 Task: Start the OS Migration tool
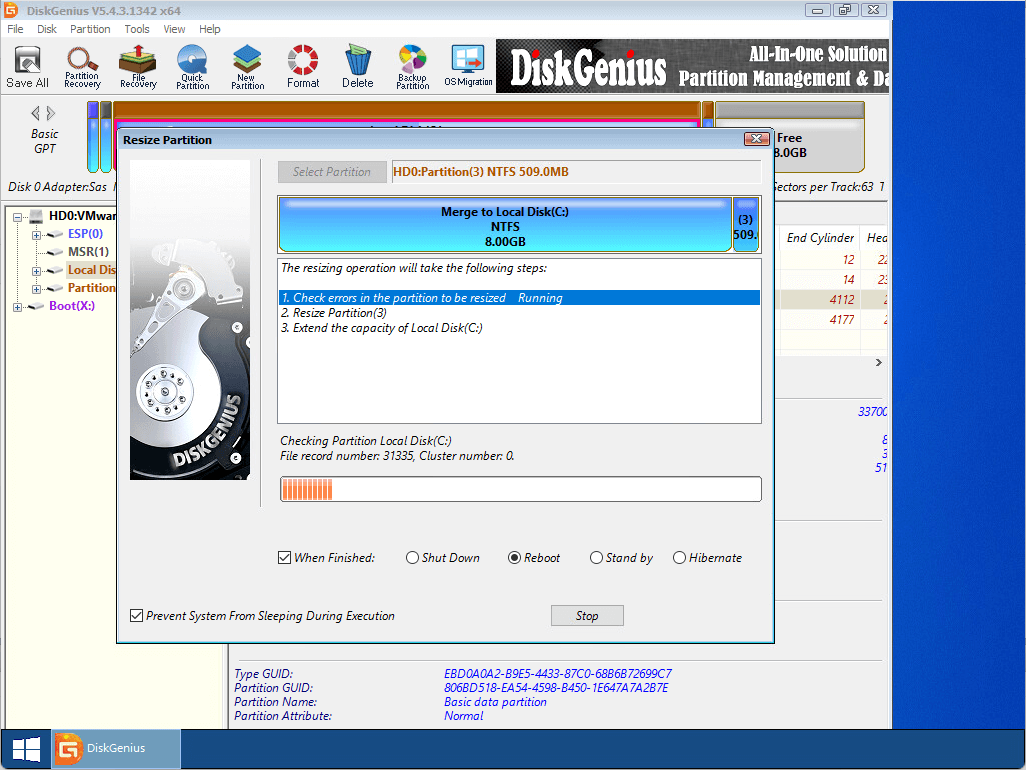(x=468, y=67)
